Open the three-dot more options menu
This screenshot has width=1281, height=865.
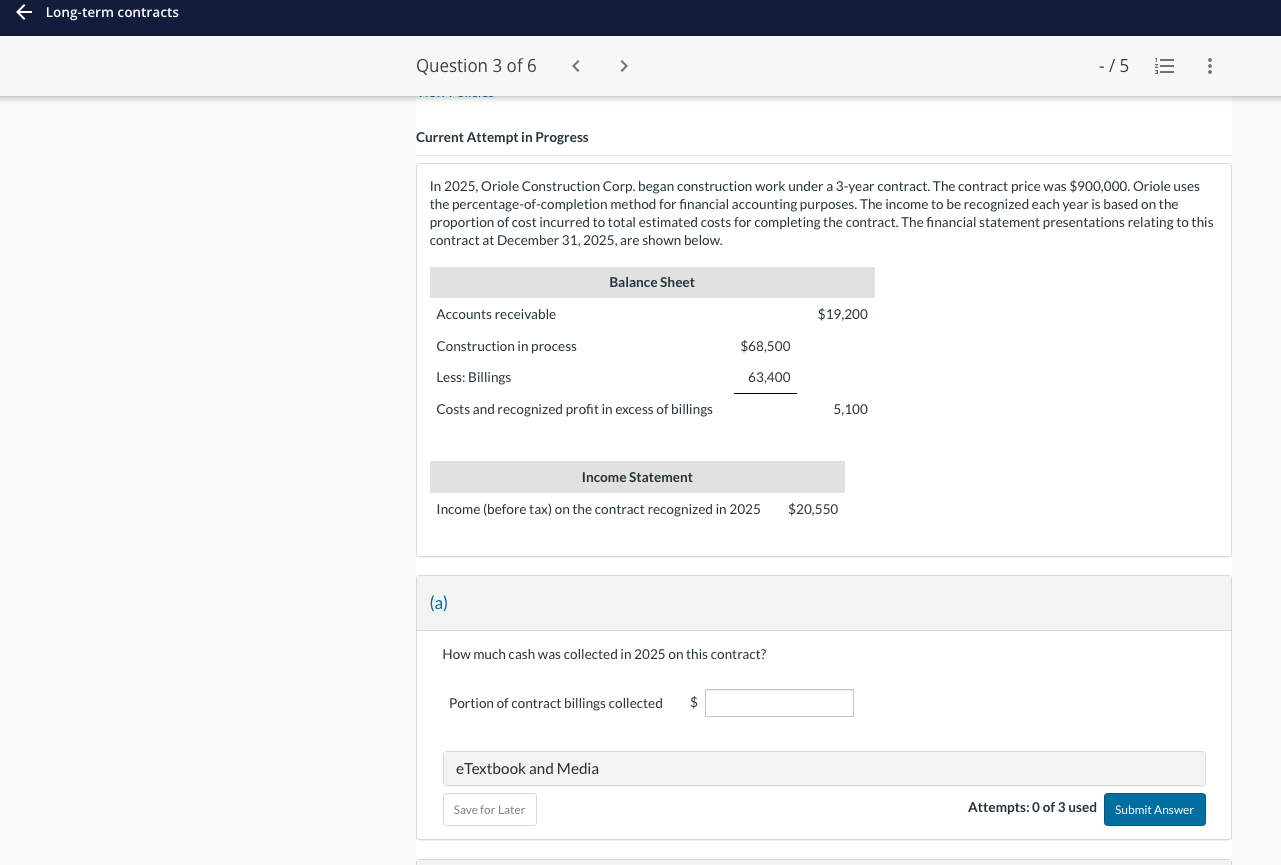pyautogui.click(x=1210, y=66)
